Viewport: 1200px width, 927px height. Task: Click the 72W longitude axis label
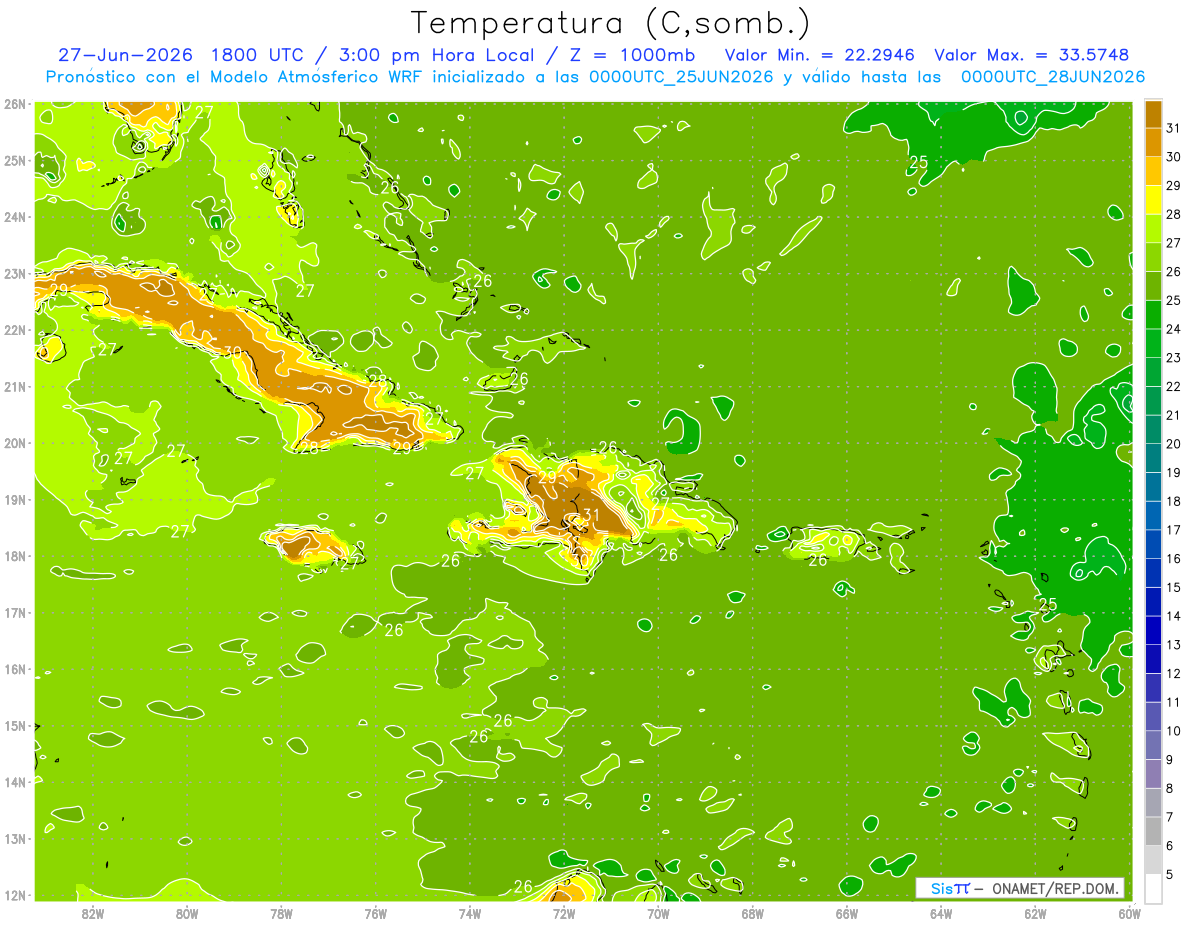[x=564, y=913]
